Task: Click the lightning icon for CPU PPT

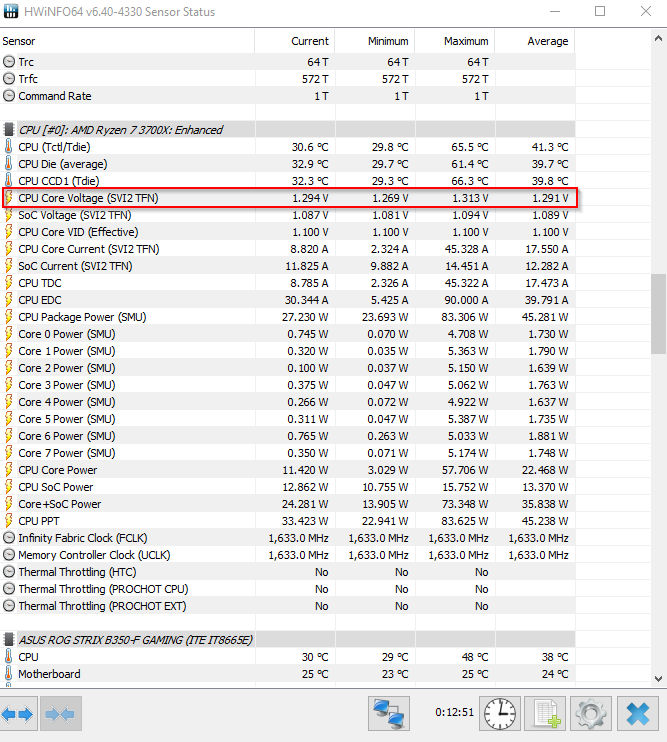Action: [9, 521]
